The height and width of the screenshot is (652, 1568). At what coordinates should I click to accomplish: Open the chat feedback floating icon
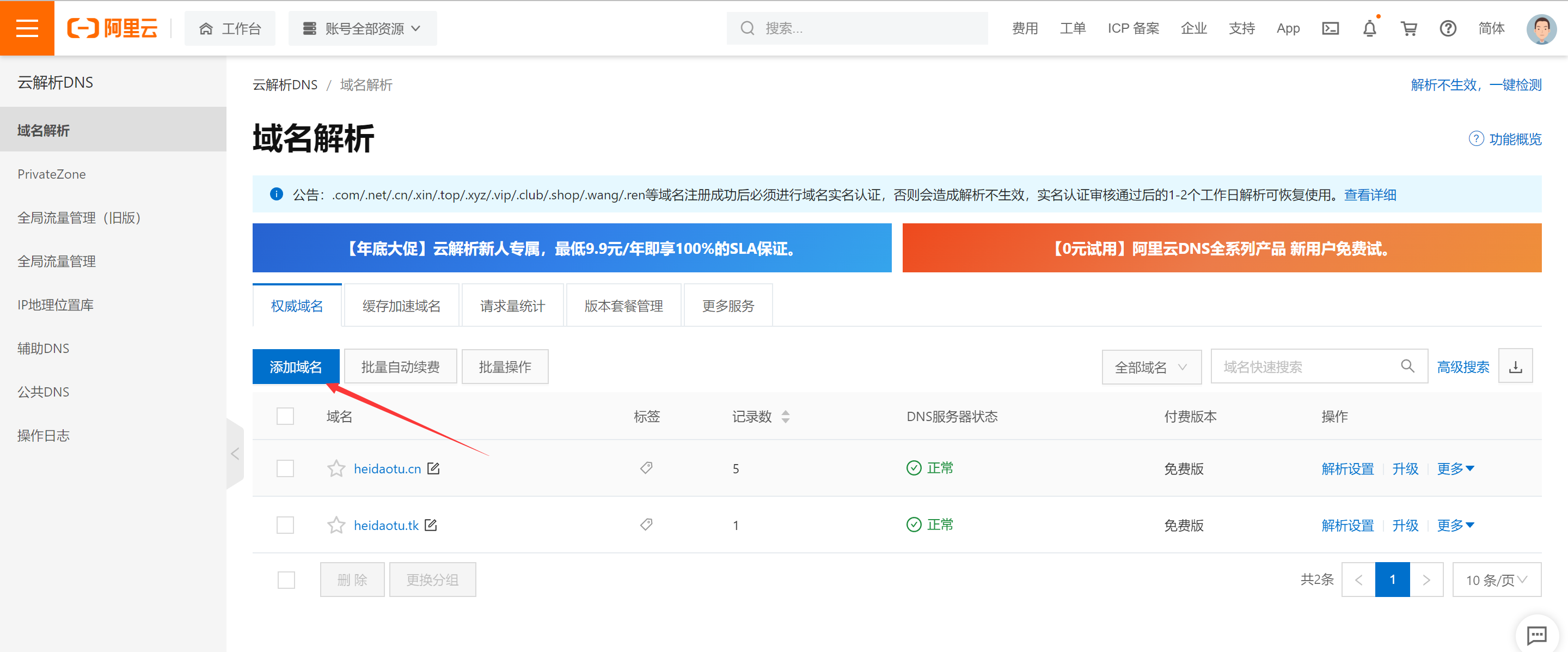(1536, 635)
